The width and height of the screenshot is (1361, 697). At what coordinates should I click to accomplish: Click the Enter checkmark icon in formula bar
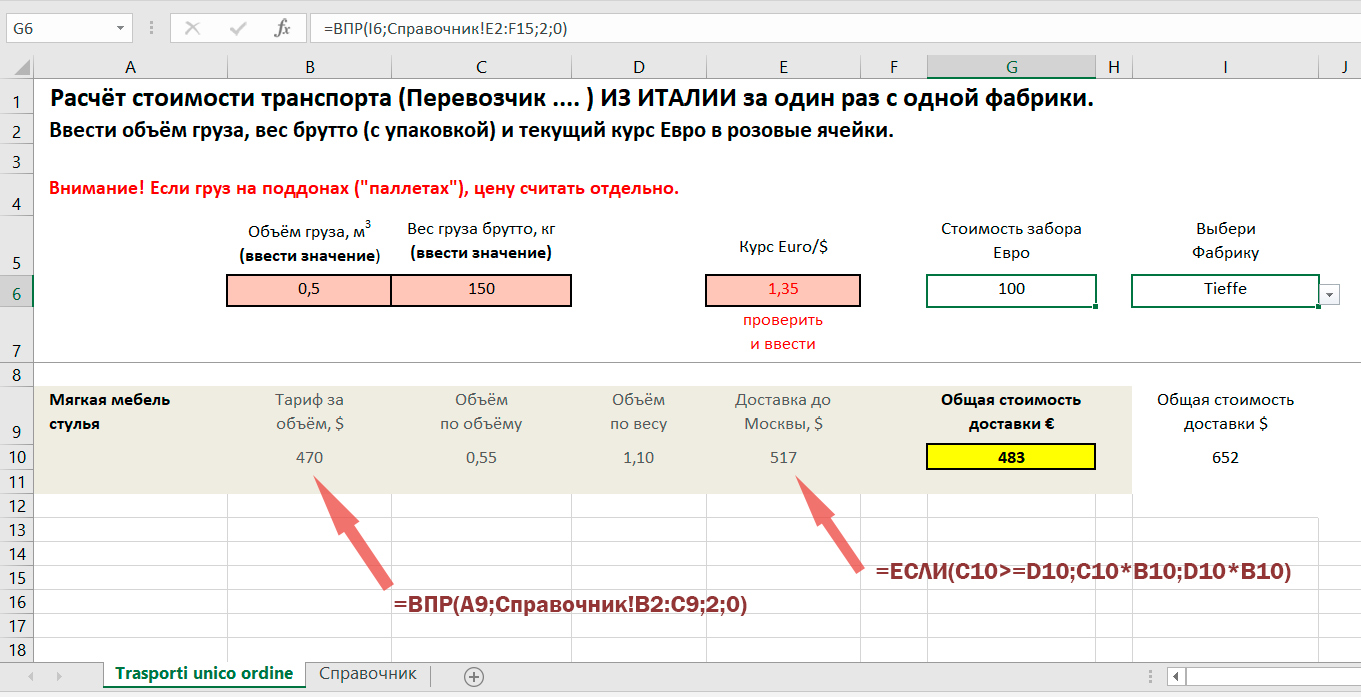(x=238, y=29)
